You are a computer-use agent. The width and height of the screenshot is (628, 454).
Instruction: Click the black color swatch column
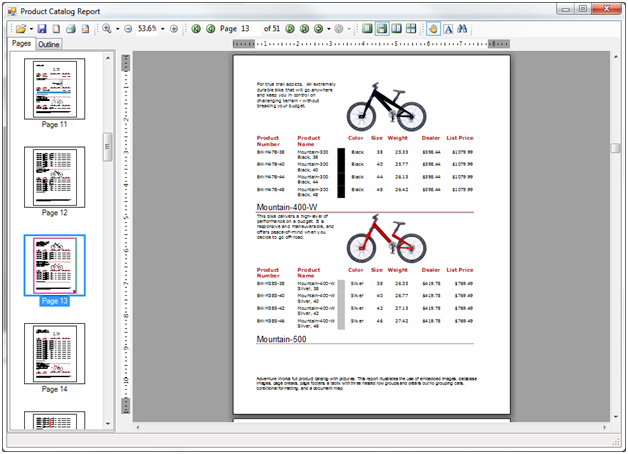(341, 173)
